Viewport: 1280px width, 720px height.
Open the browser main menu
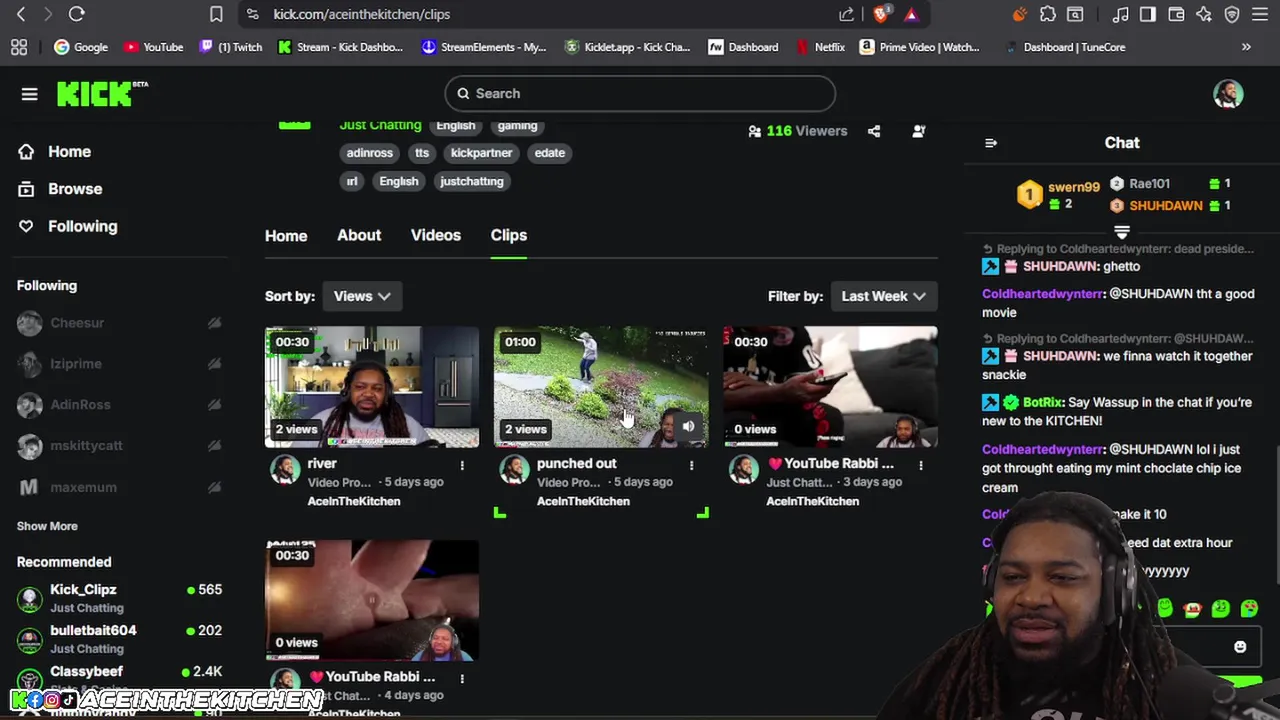click(1260, 14)
